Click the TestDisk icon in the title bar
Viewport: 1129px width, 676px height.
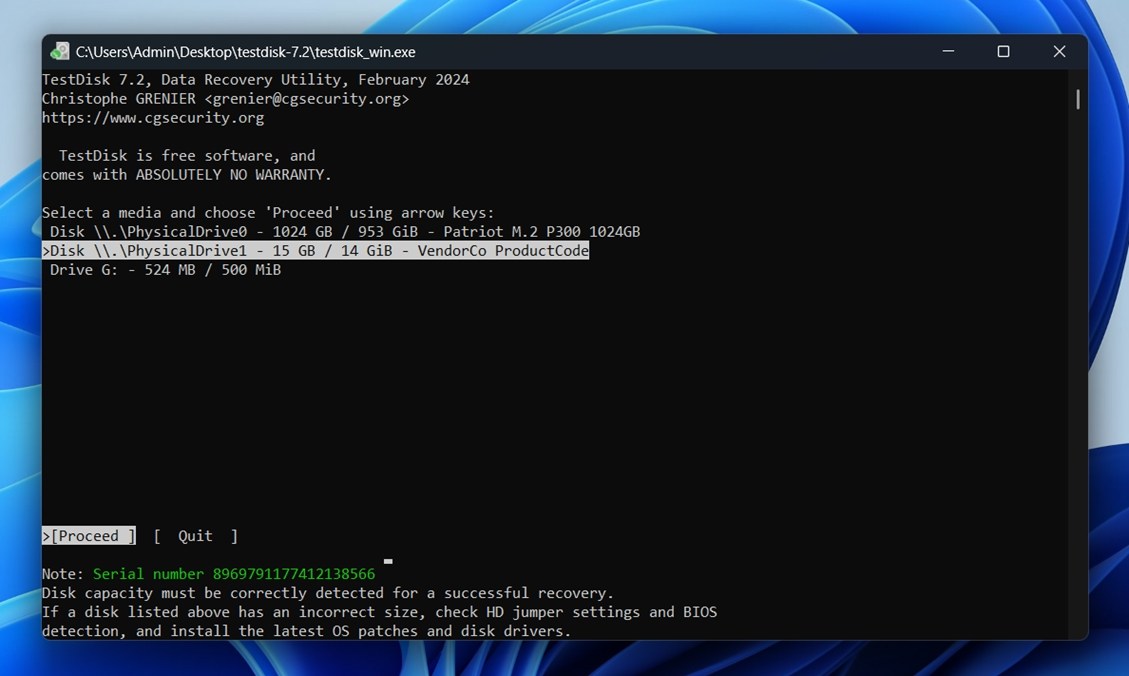[x=60, y=52]
